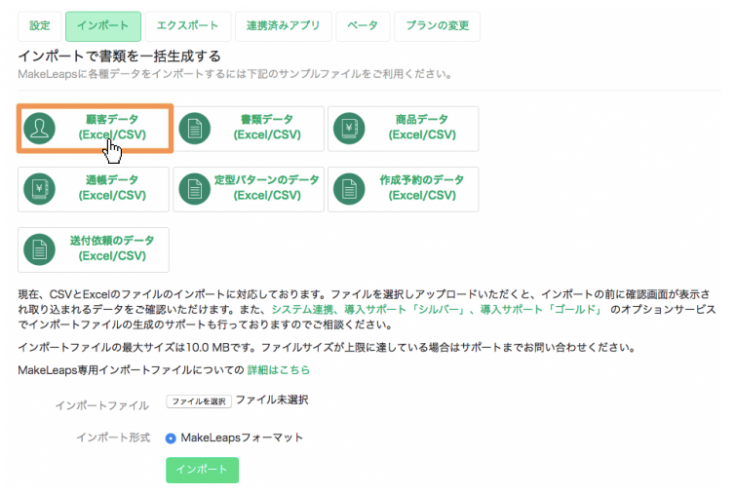Download the 商品データ (Excel/CSV) sample
The width and height of the screenshot is (735, 495).
pyautogui.click(x=403, y=128)
